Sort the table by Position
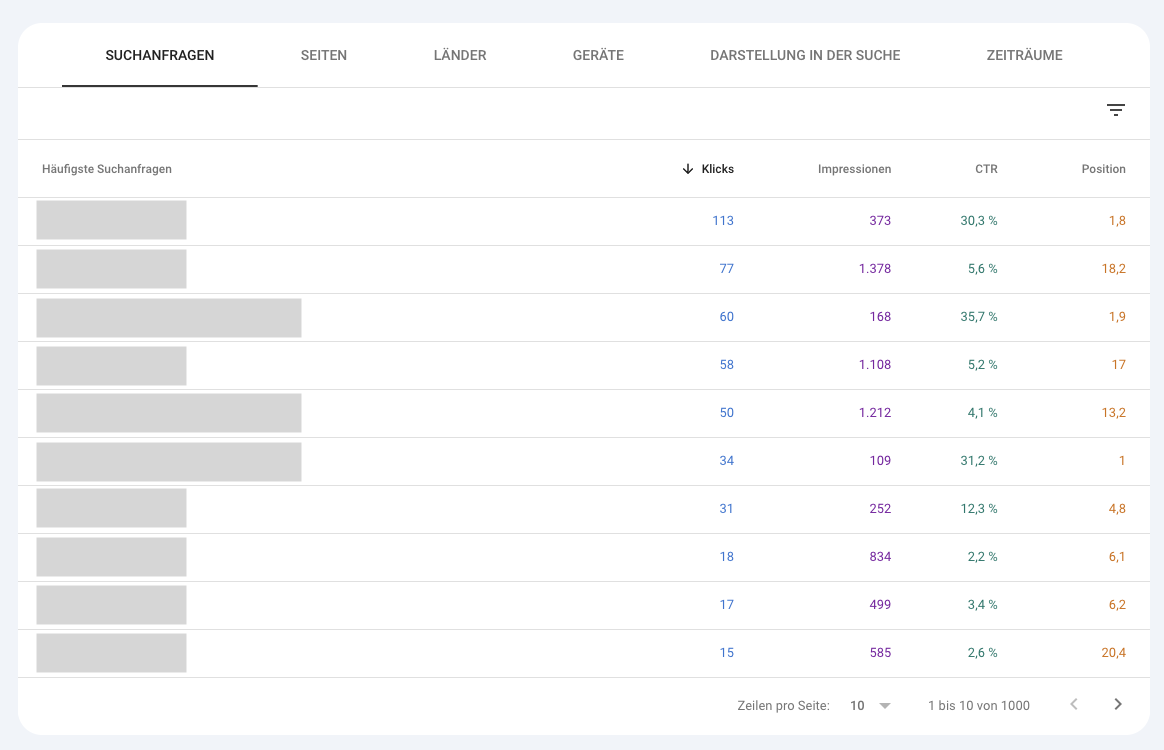 coord(1103,169)
